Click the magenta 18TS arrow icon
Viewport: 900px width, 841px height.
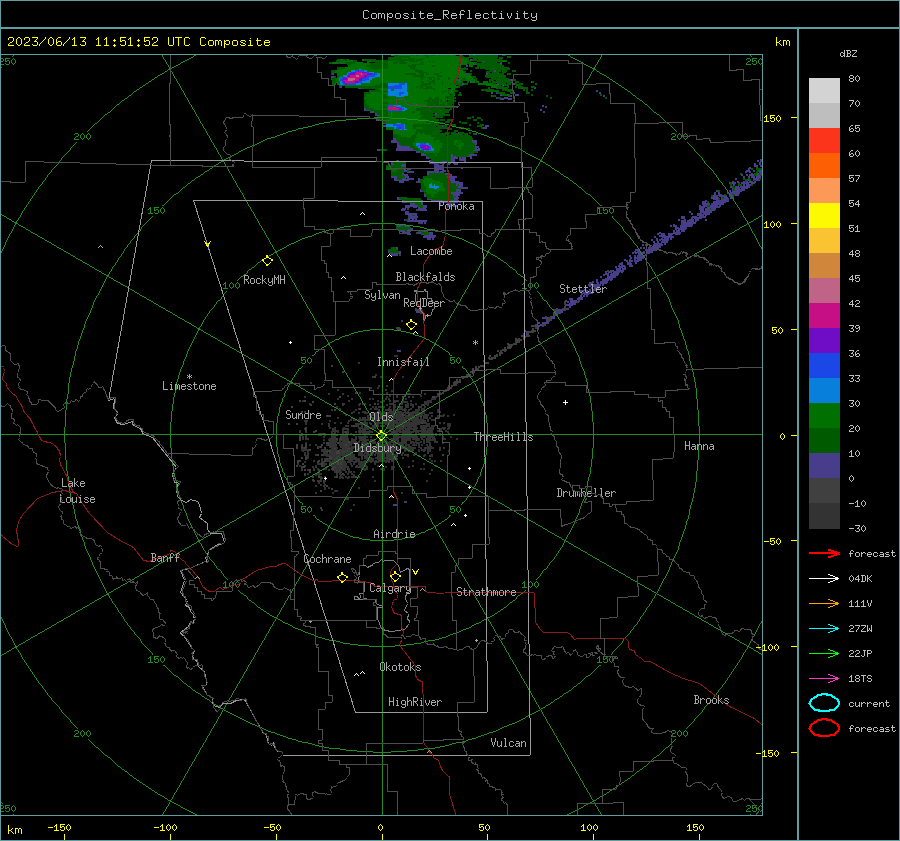coord(824,678)
